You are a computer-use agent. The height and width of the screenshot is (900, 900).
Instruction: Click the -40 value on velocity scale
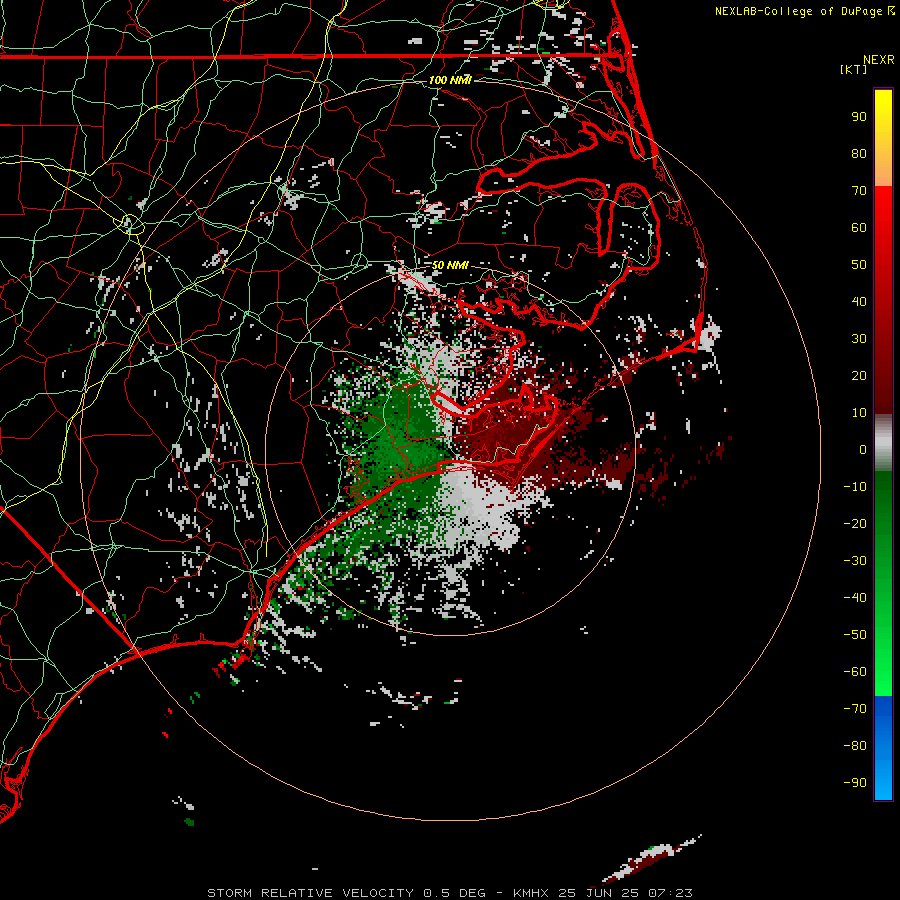(855, 598)
